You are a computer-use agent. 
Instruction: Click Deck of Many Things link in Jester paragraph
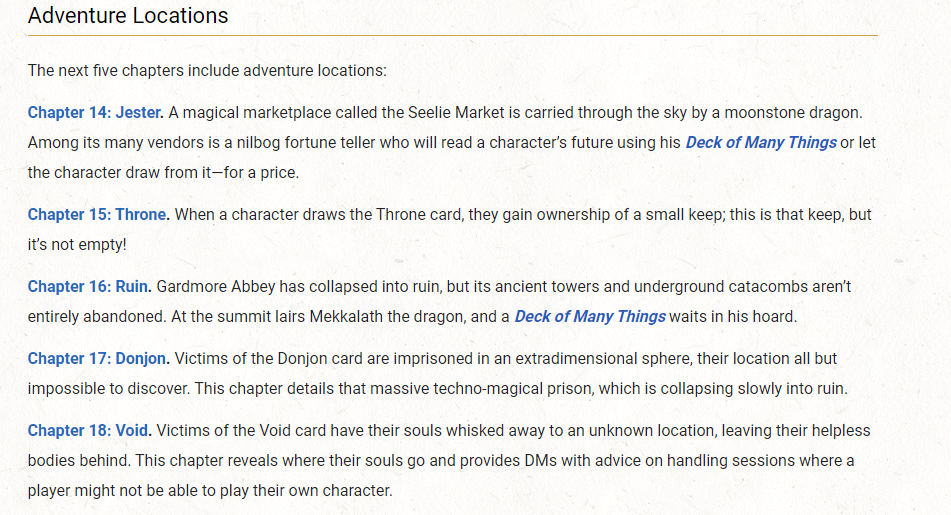click(x=760, y=142)
